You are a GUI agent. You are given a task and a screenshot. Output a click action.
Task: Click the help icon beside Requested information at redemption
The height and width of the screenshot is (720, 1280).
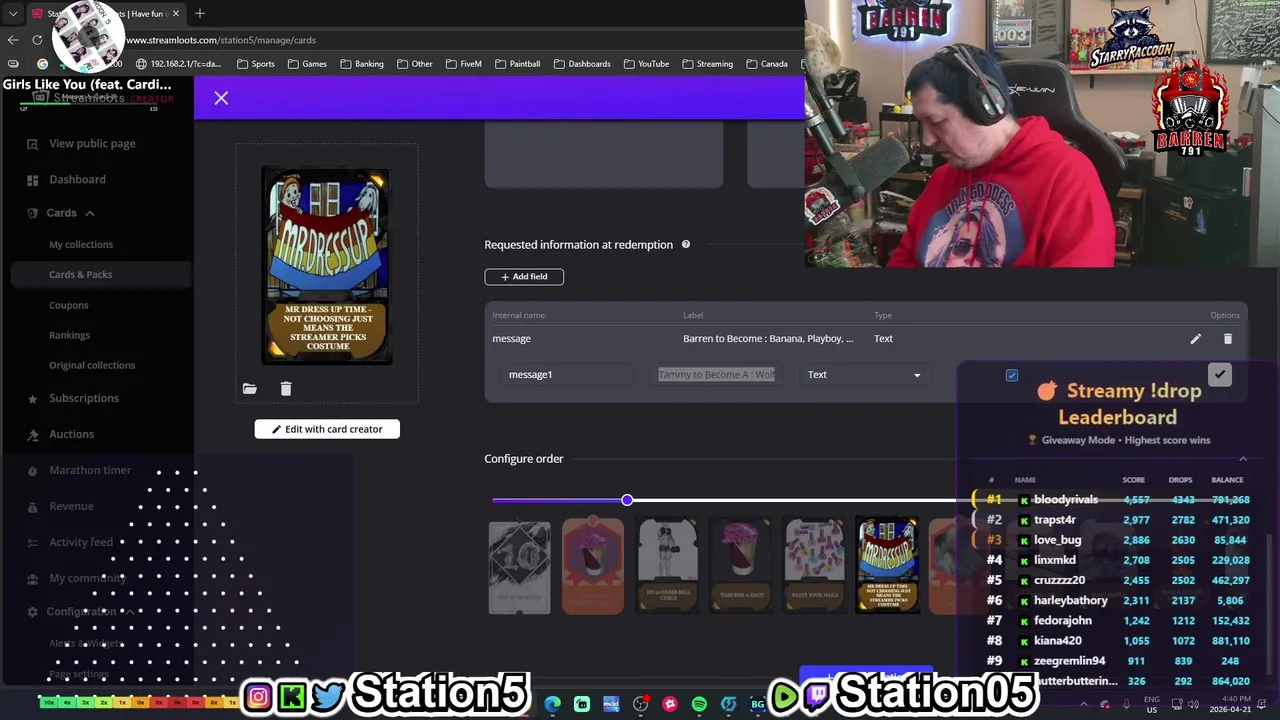(686, 244)
